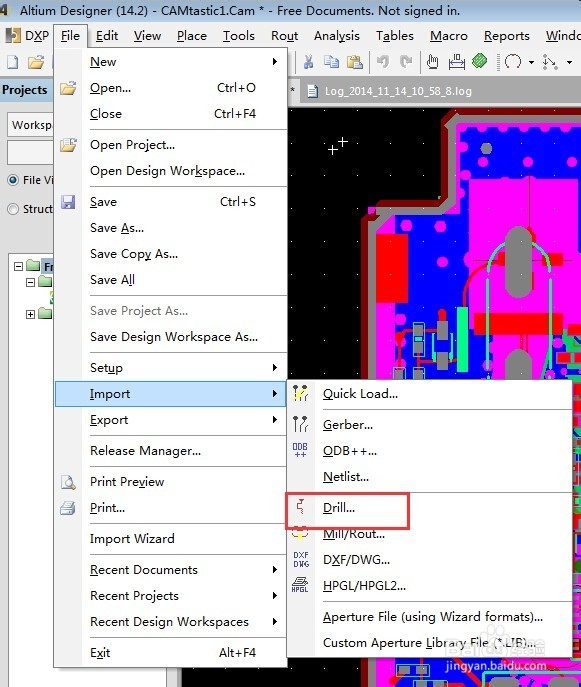This screenshot has height=687, width=581.
Task: Open dropdown arrow beside circle tool
Action: point(531,63)
